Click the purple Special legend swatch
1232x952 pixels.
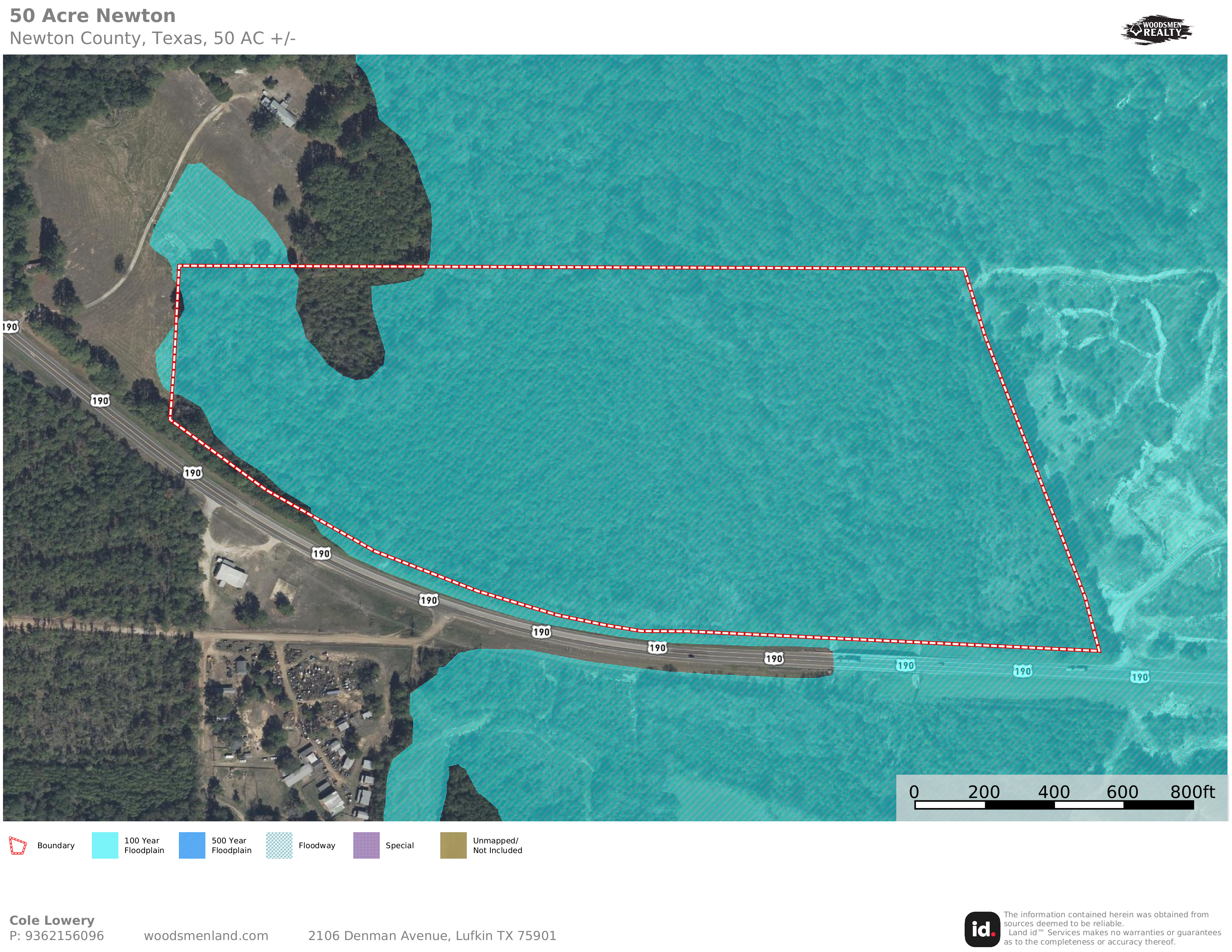tap(366, 845)
